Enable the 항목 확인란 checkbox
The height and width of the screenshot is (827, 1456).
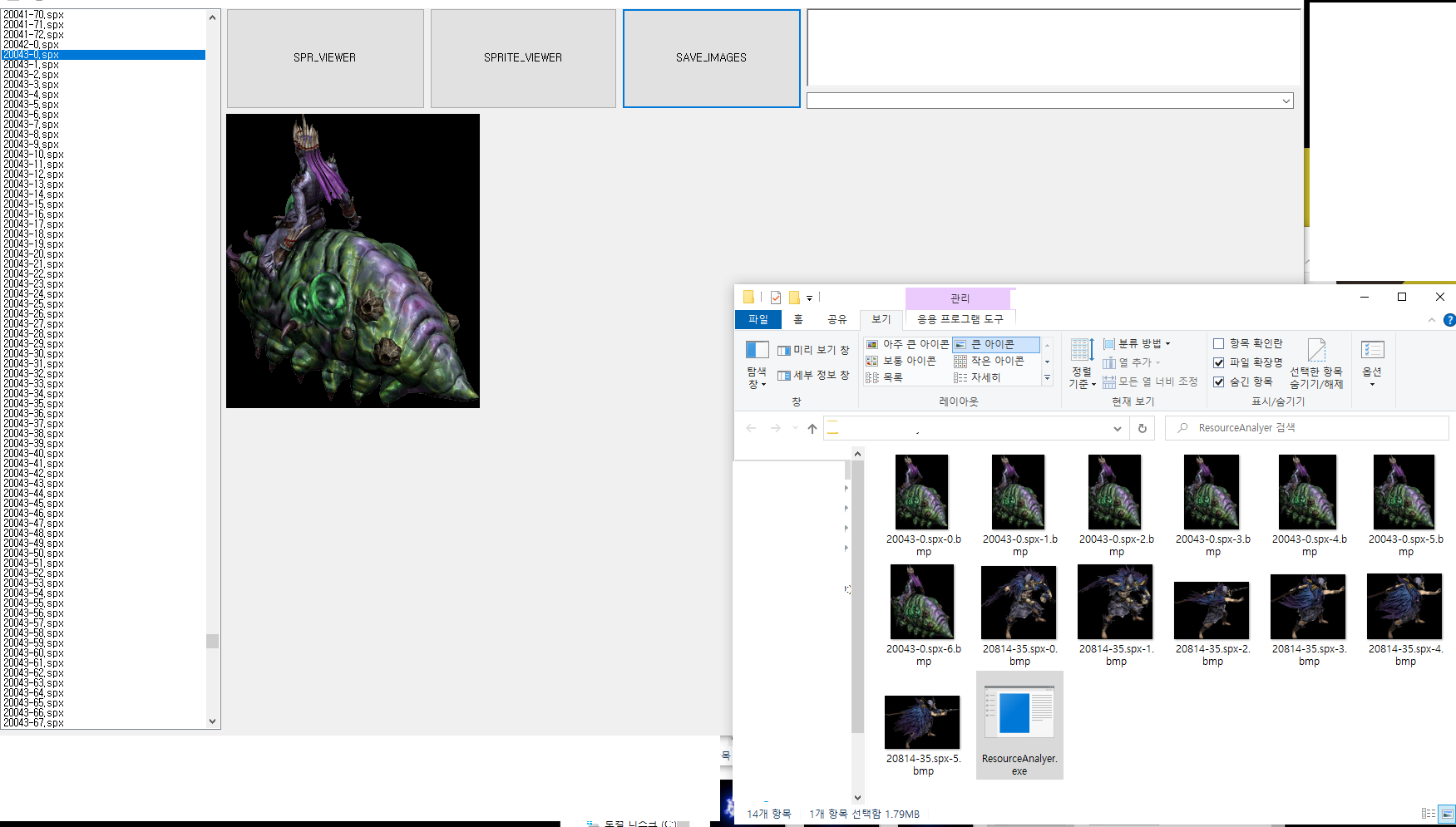1219,343
